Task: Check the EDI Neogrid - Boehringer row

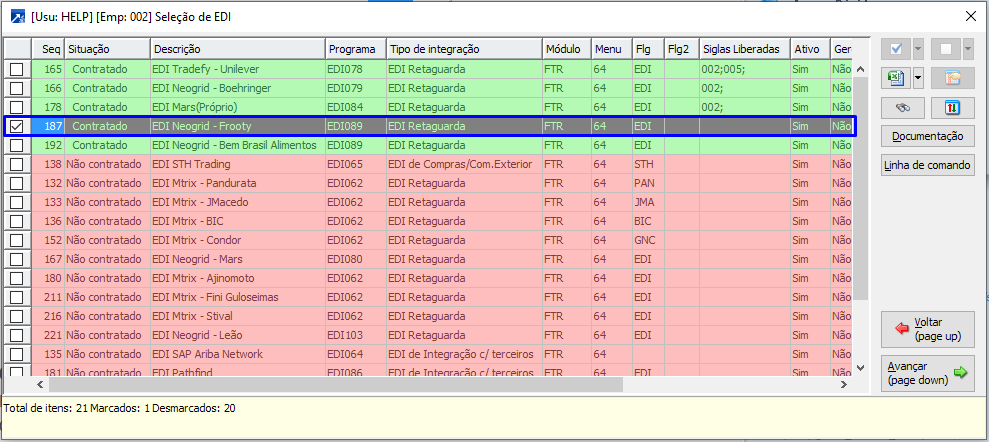Action: [17, 88]
